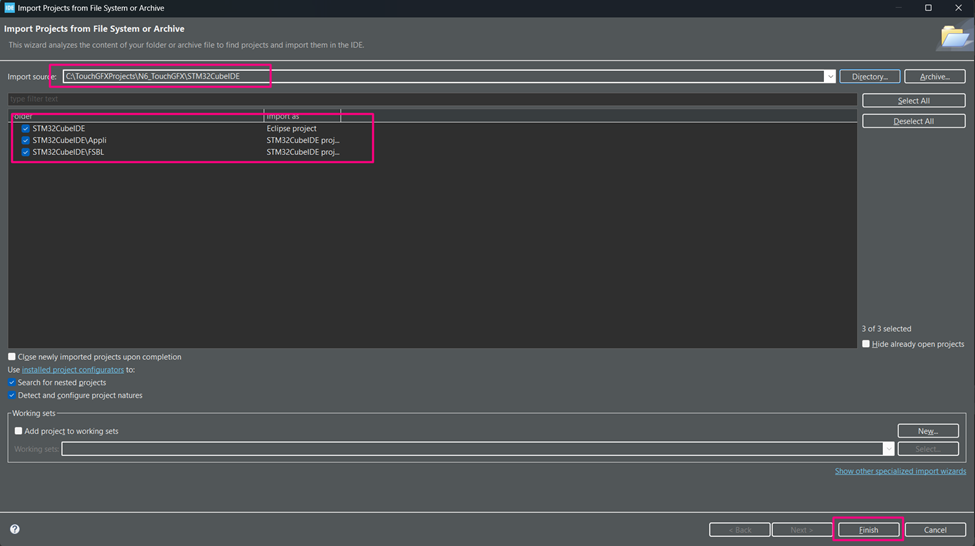Click the 3 of 3 selected text
The height and width of the screenshot is (546, 975).
[x=886, y=329]
